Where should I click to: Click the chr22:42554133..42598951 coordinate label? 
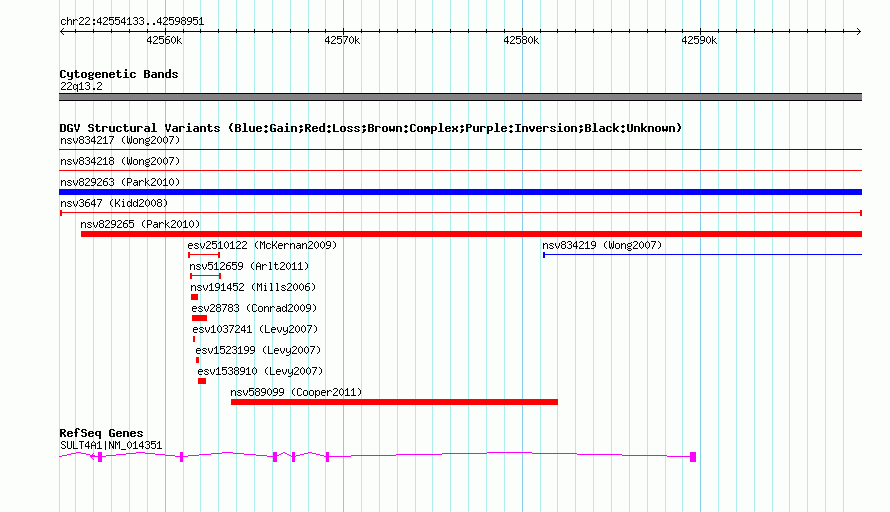click(132, 21)
